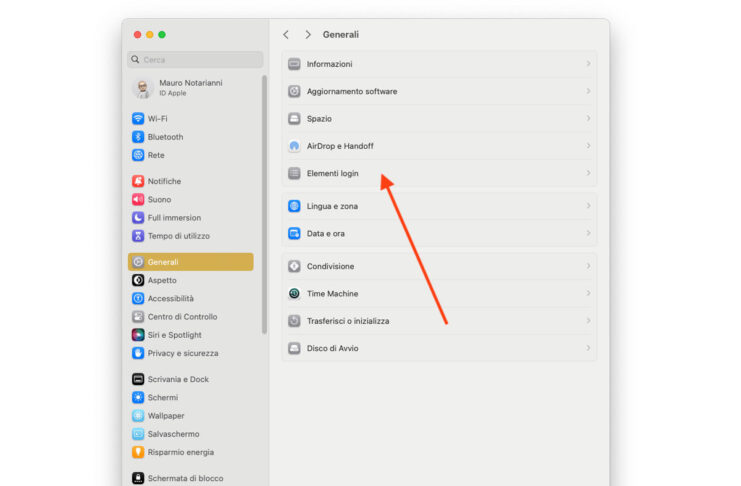Image resolution: width=741 pixels, height=486 pixels.
Task: Click the Risparmio energia bulb icon
Action: (x=138, y=452)
